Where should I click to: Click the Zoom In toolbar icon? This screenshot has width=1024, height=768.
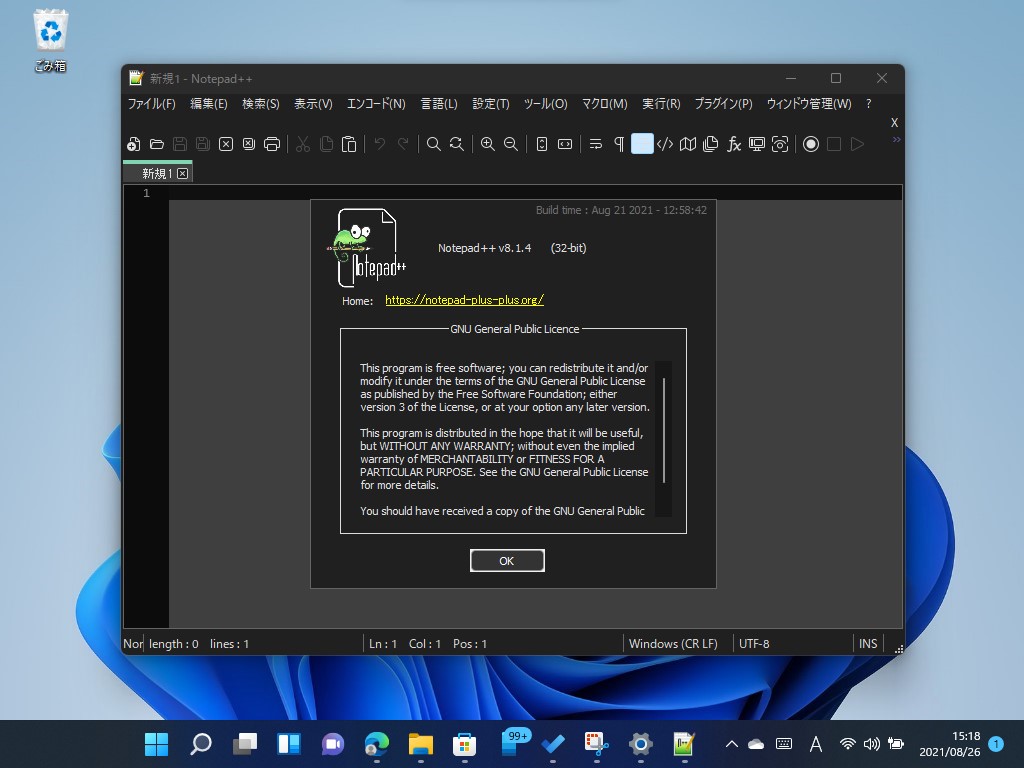point(487,144)
